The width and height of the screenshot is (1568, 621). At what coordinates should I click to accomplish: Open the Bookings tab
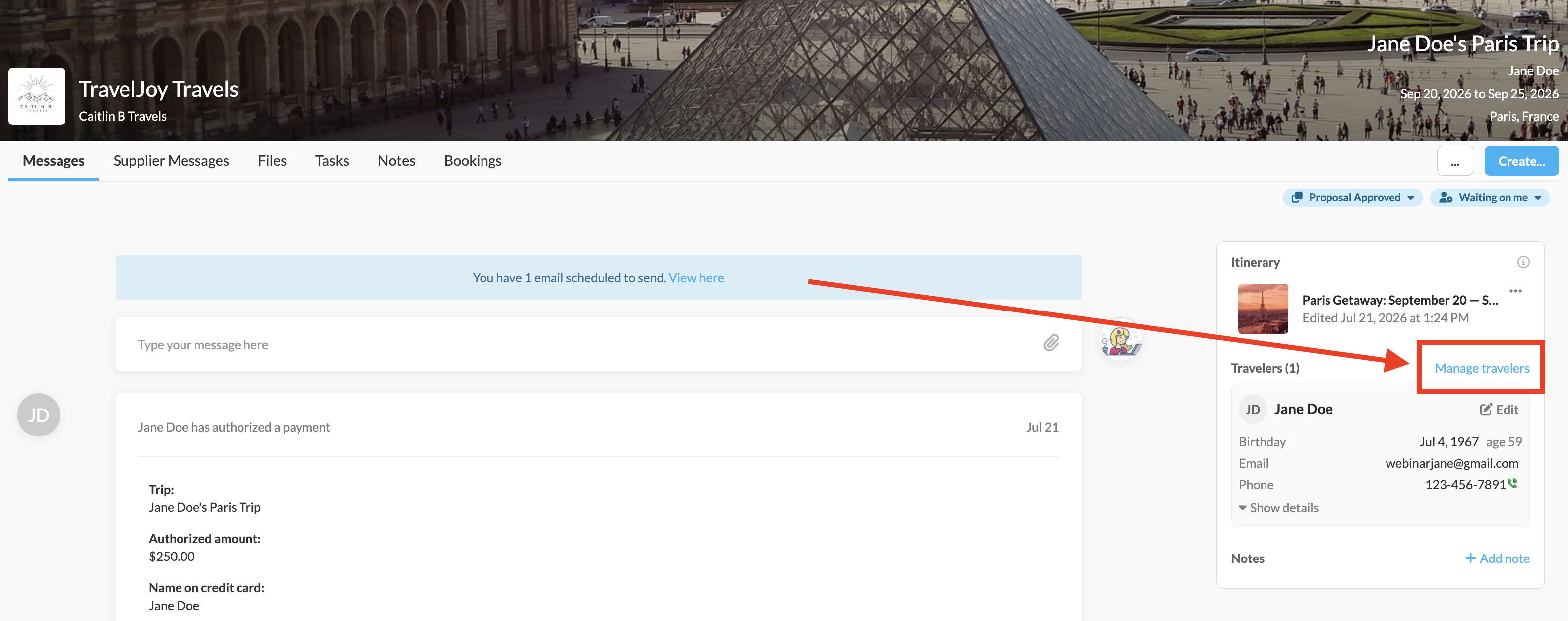(473, 161)
